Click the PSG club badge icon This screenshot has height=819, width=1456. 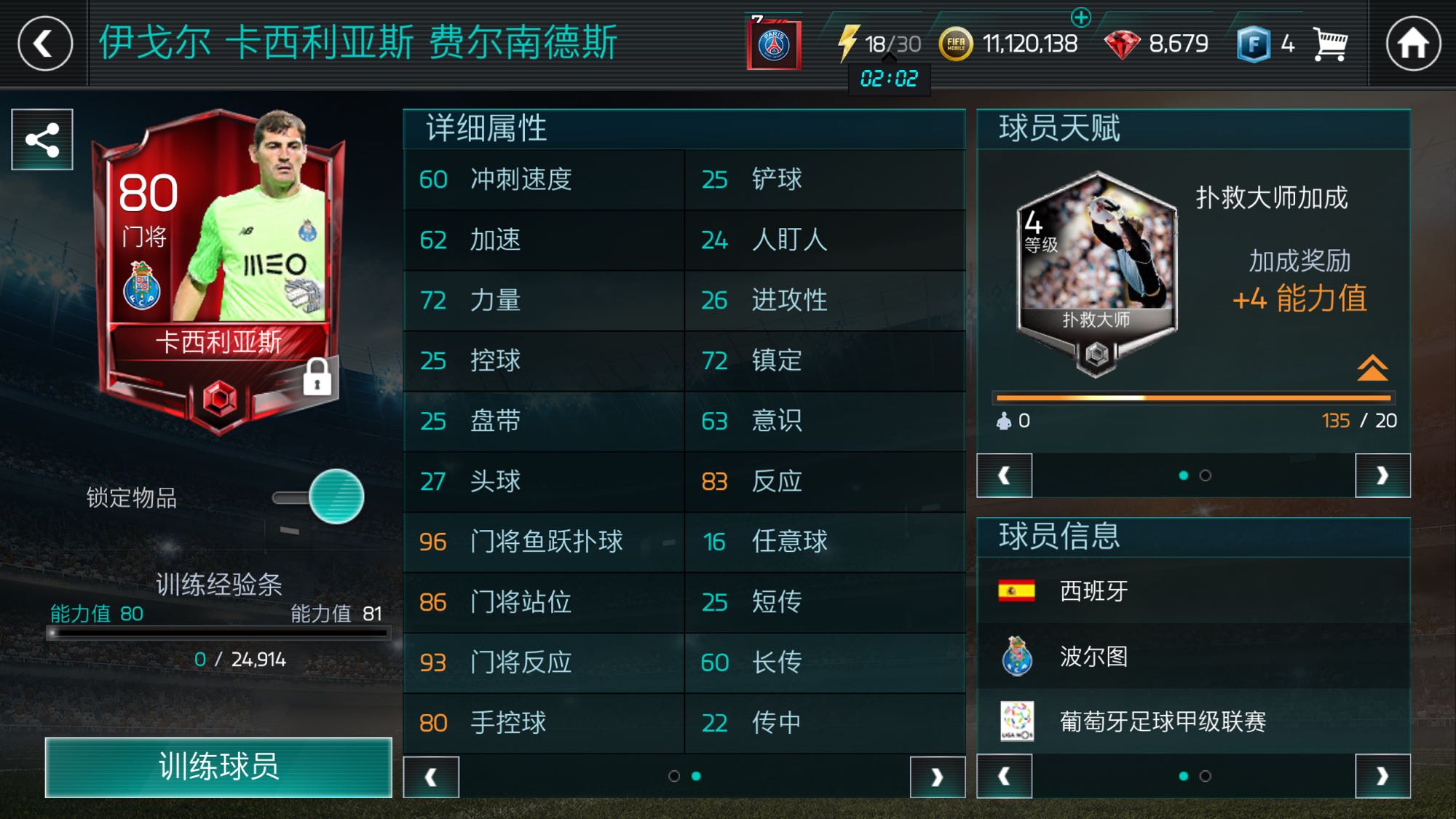(774, 44)
